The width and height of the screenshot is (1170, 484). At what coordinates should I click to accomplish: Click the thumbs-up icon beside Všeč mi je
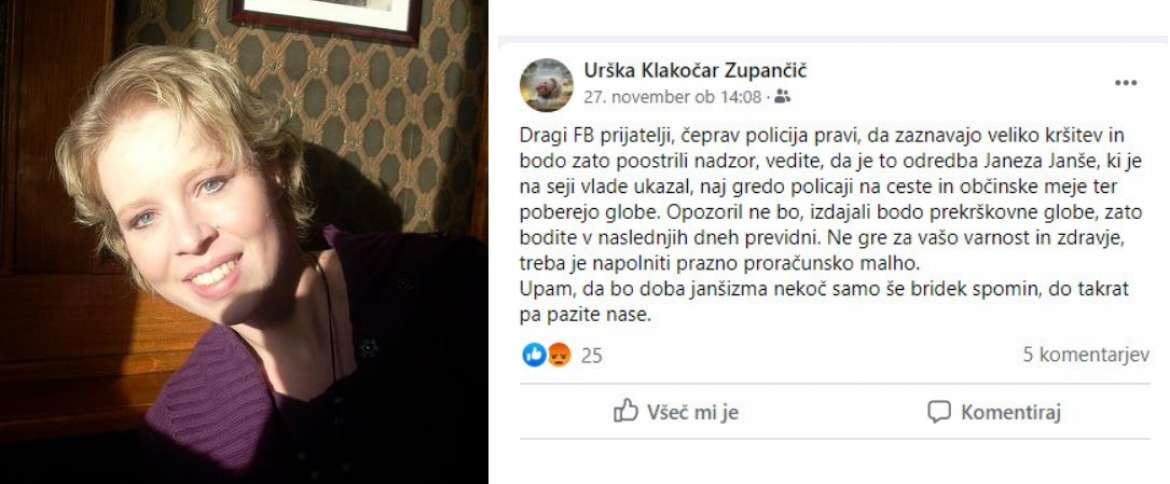point(625,411)
